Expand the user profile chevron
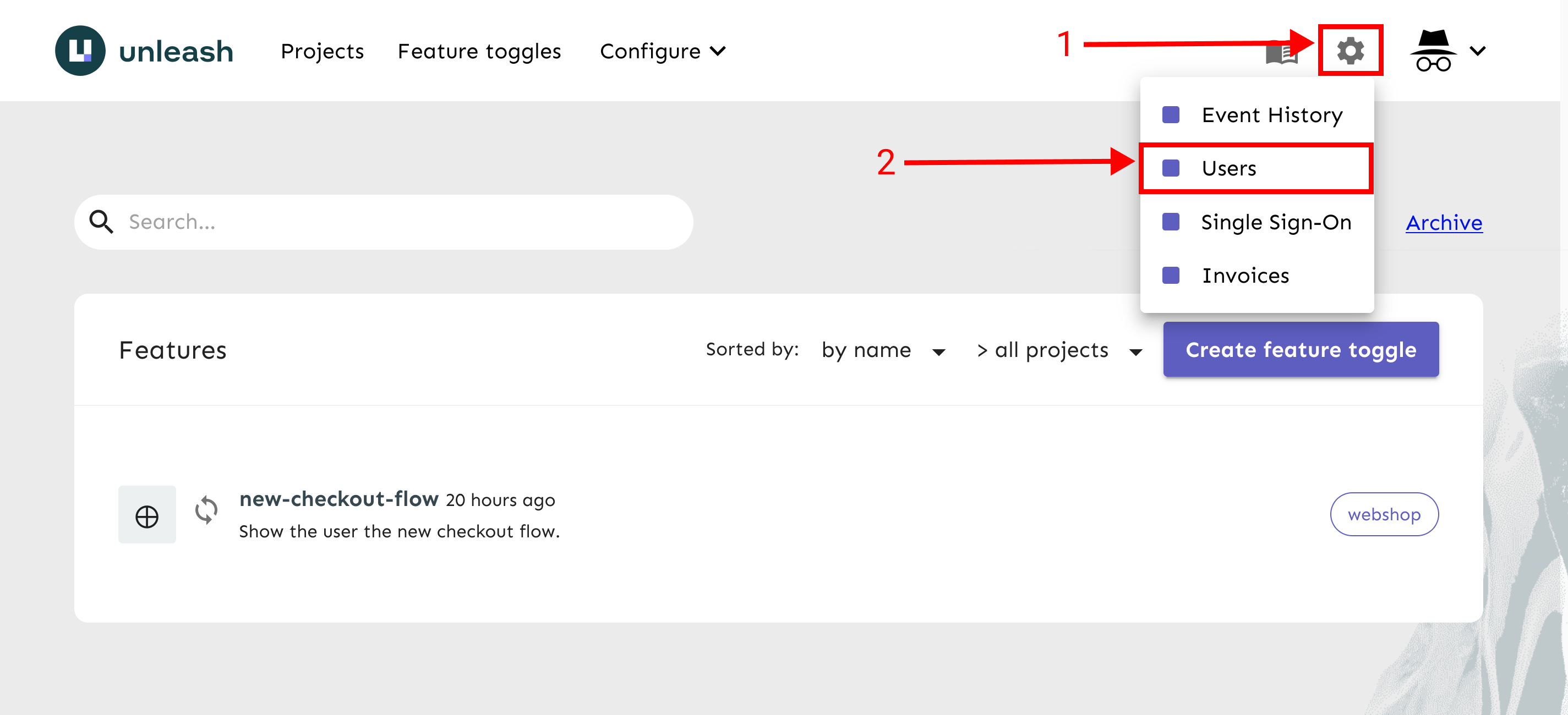 click(1478, 51)
